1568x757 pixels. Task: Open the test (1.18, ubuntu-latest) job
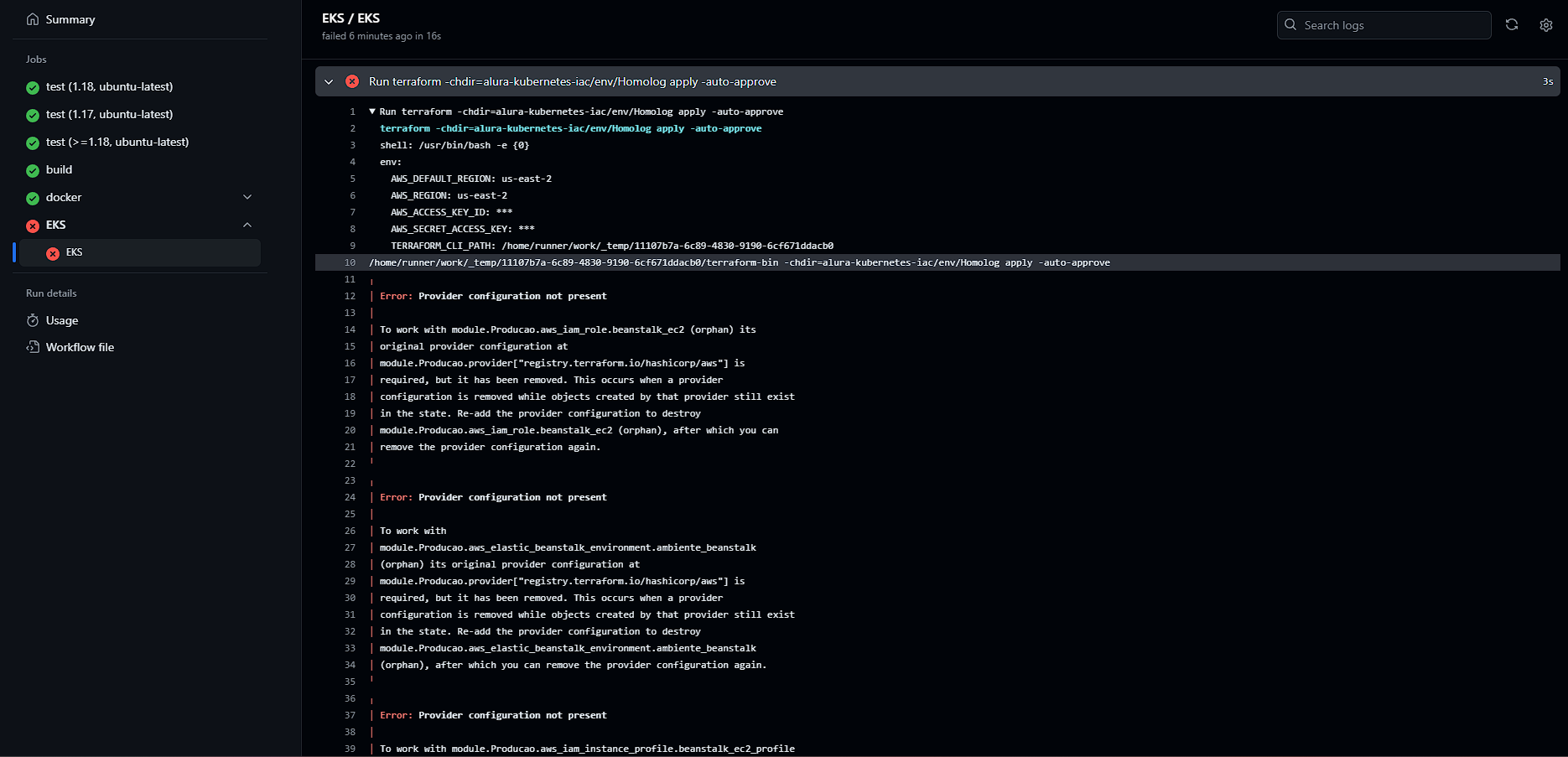click(x=109, y=86)
